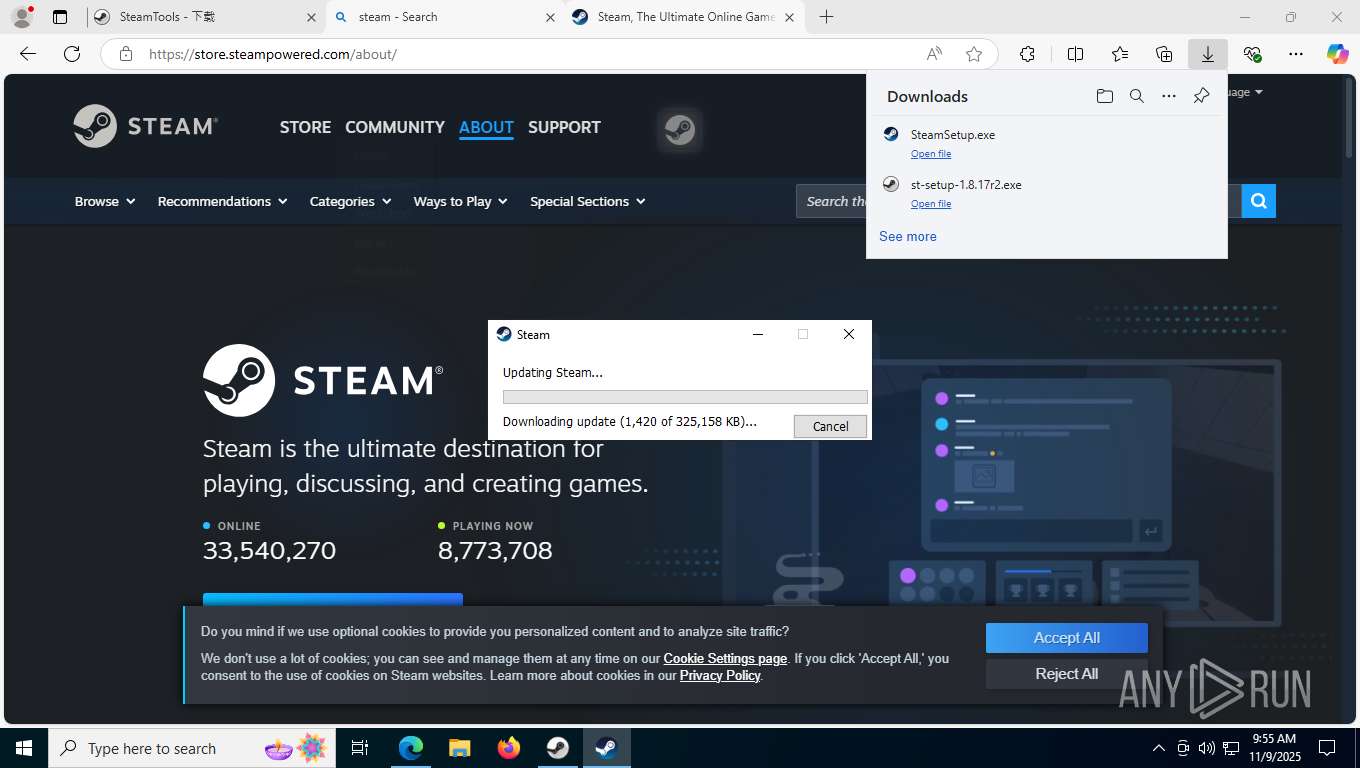Image resolution: width=1360 pixels, height=768 pixels.
Task: Open the Favorites list icon
Action: (1120, 54)
